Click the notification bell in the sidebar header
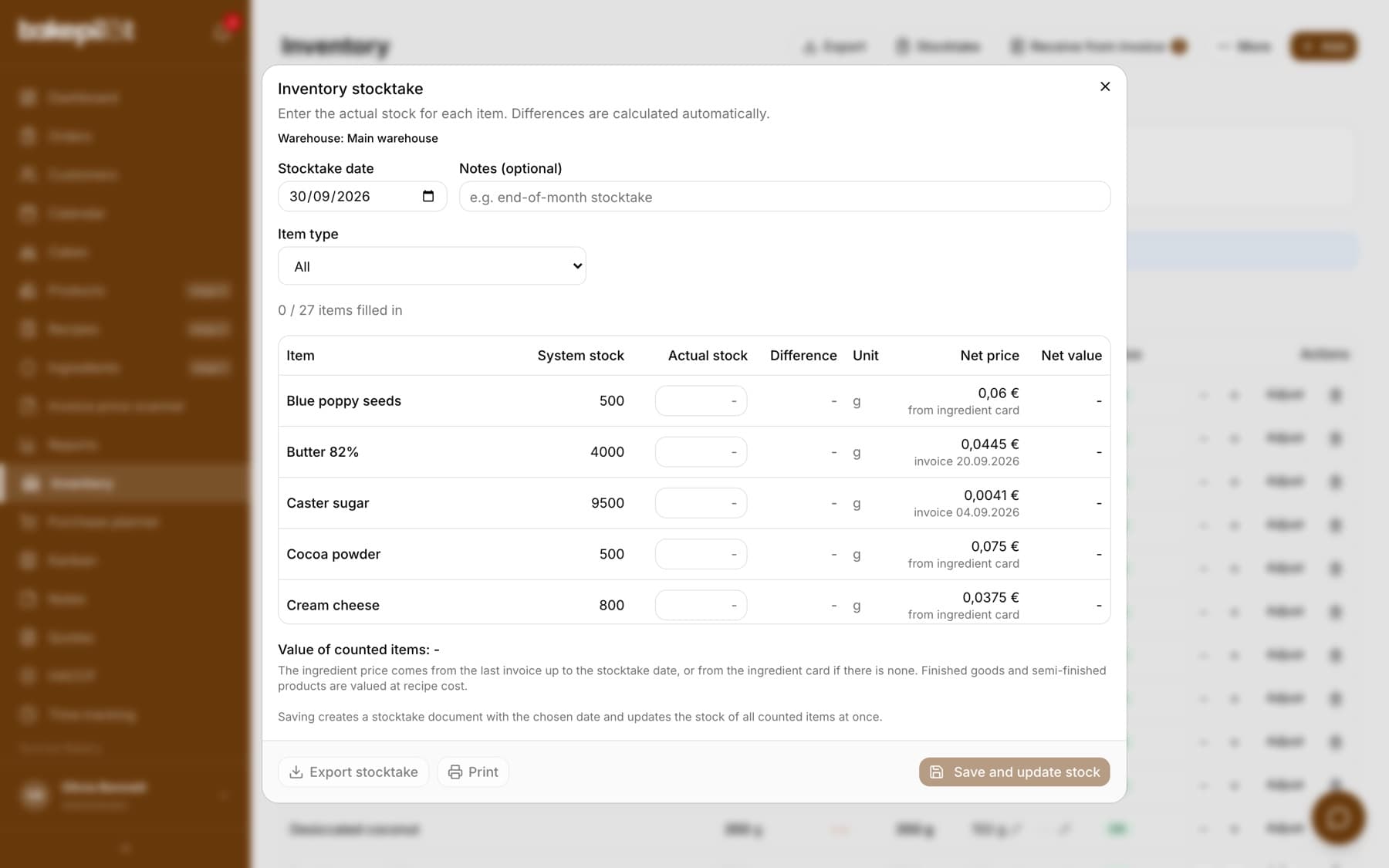Viewport: 1389px width, 868px height. tap(222, 31)
